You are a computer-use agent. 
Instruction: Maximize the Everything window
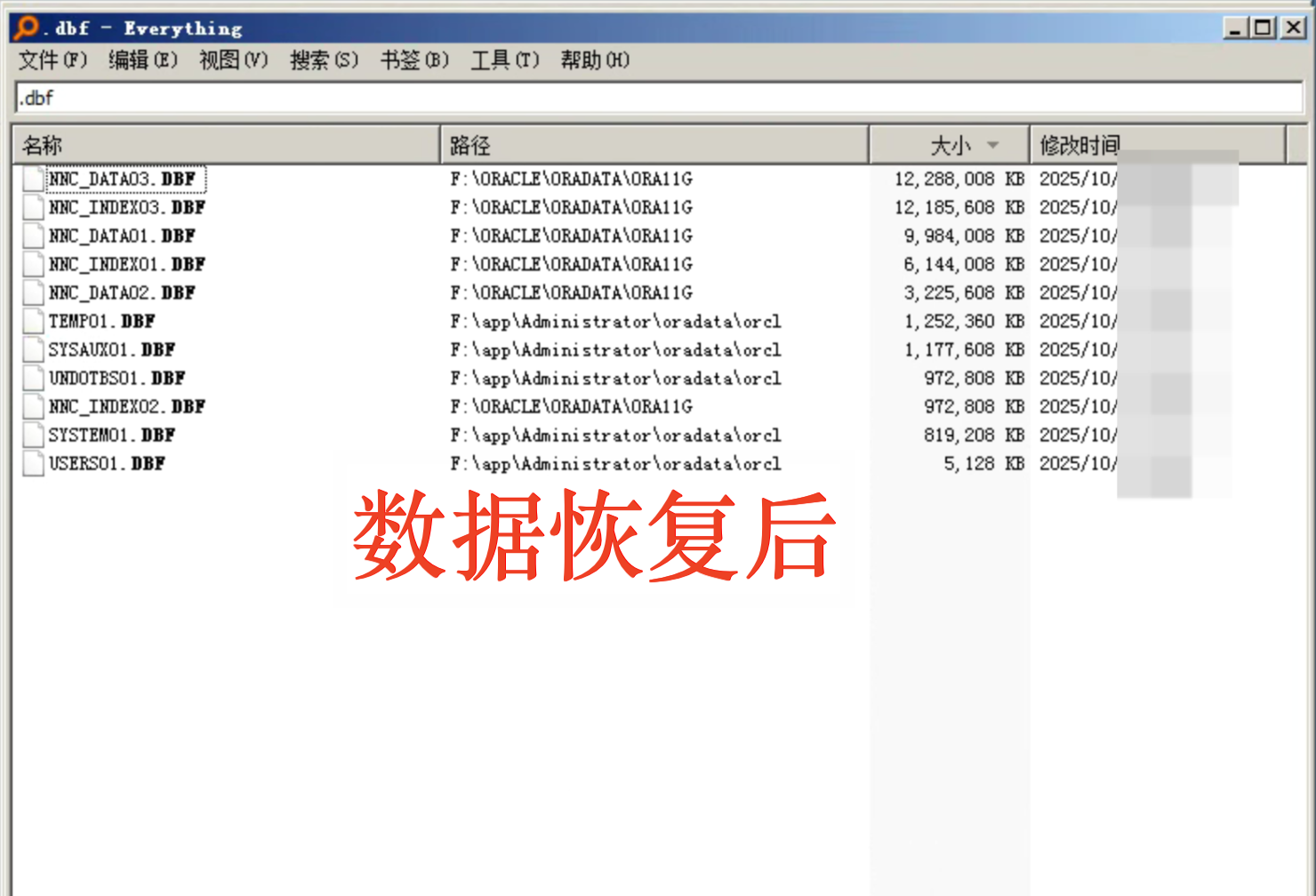tap(1263, 28)
